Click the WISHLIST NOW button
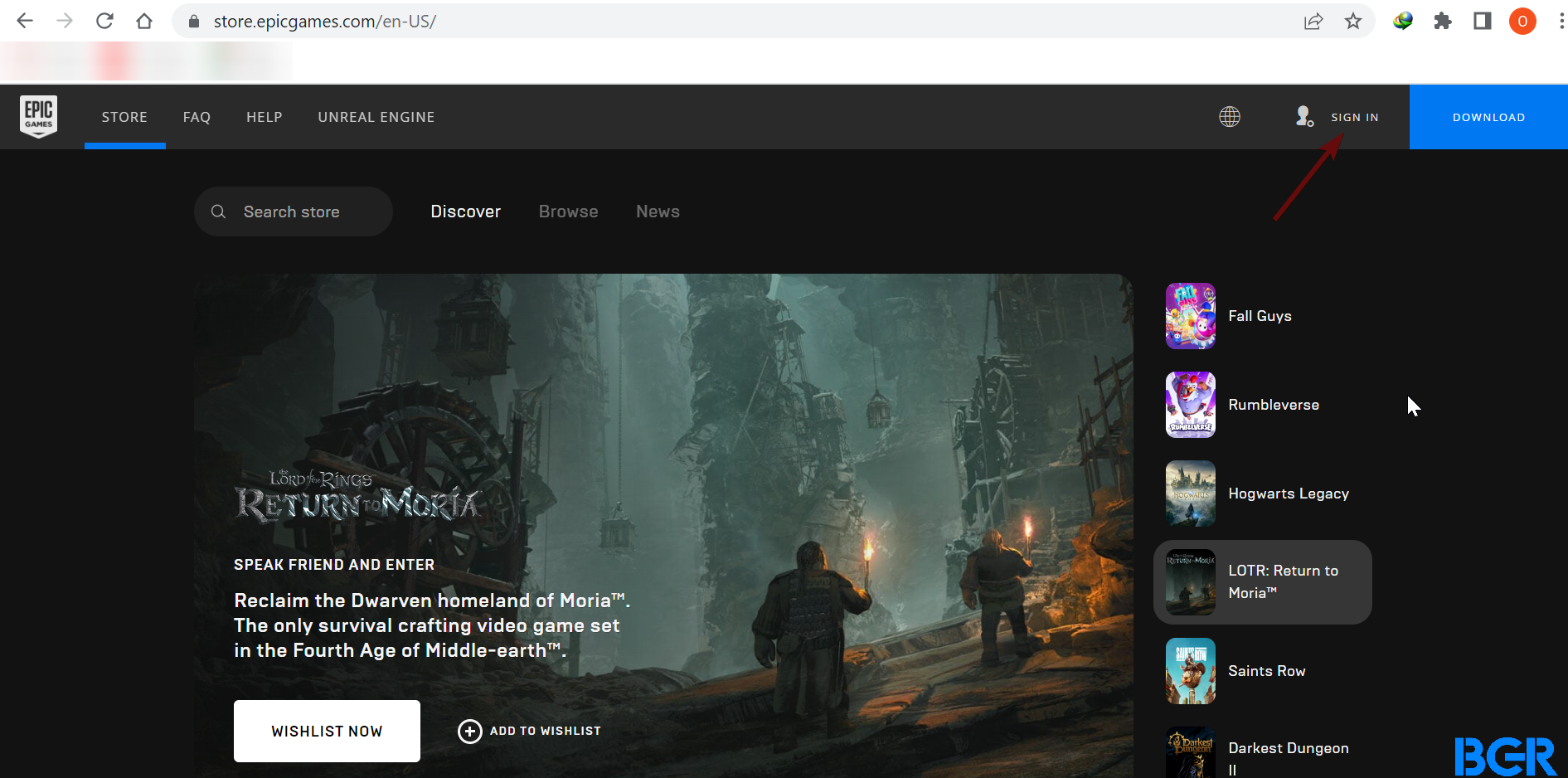Screen dimensions: 1568x778 point(327,731)
